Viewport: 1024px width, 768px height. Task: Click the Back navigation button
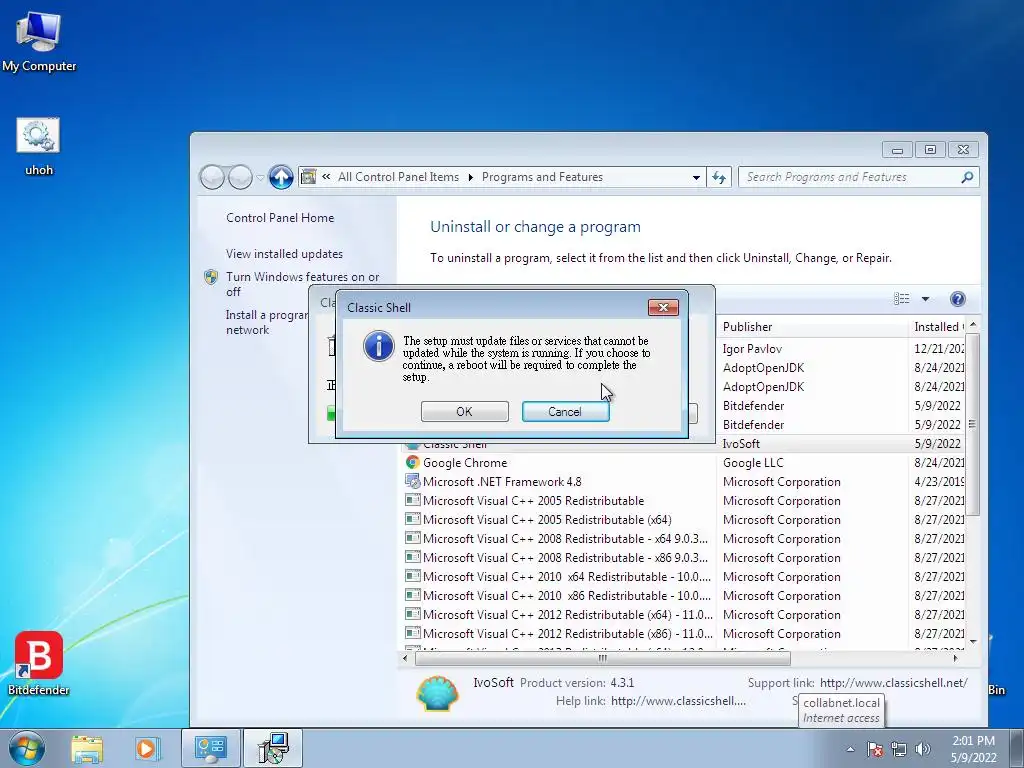tap(212, 177)
